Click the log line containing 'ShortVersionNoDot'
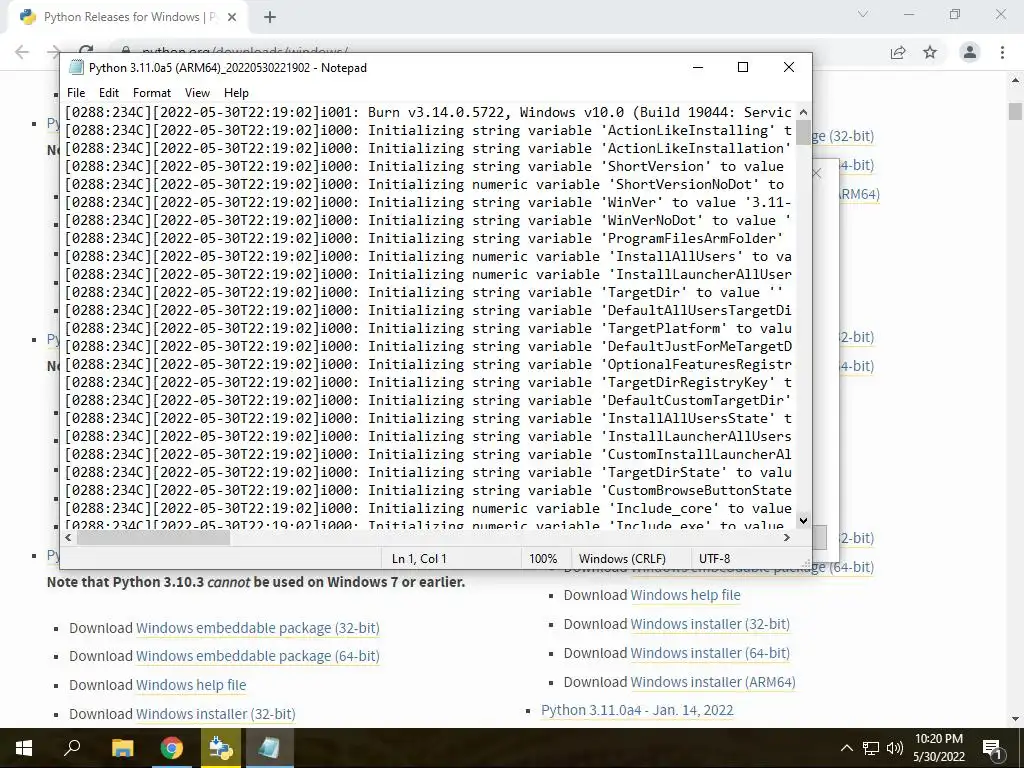Viewport: 1024px width, 768px height. tap(428, 184)
